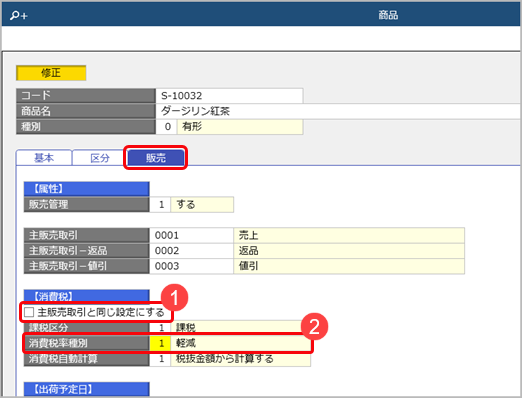
Task: Click the 主販売取引 code 0001
Action: pos(192,235)
